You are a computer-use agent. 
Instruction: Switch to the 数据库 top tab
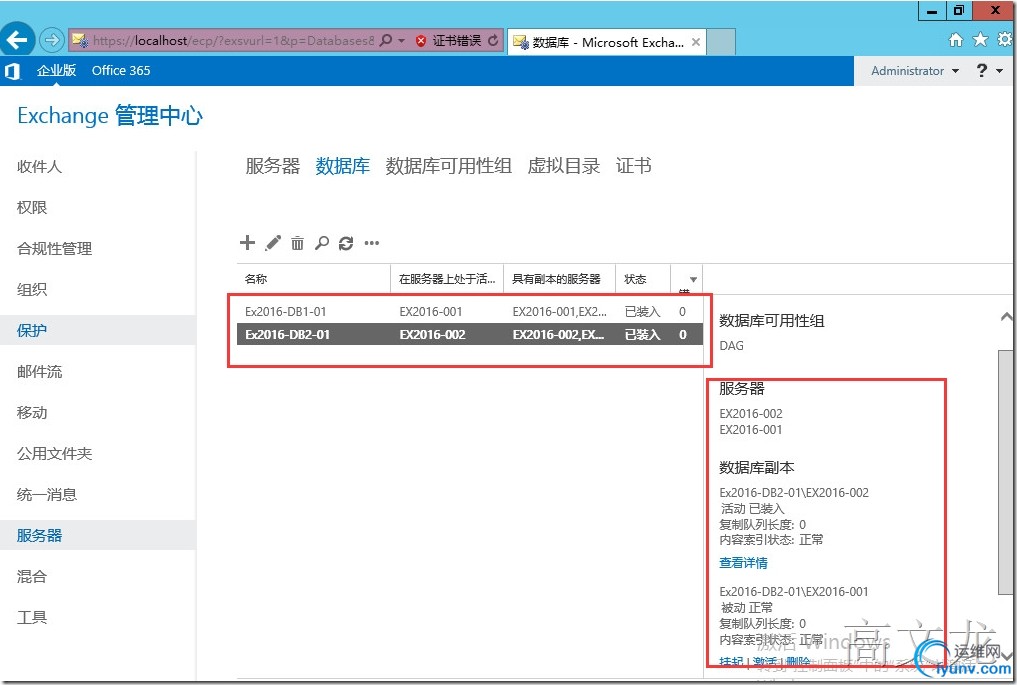point(342,166)
